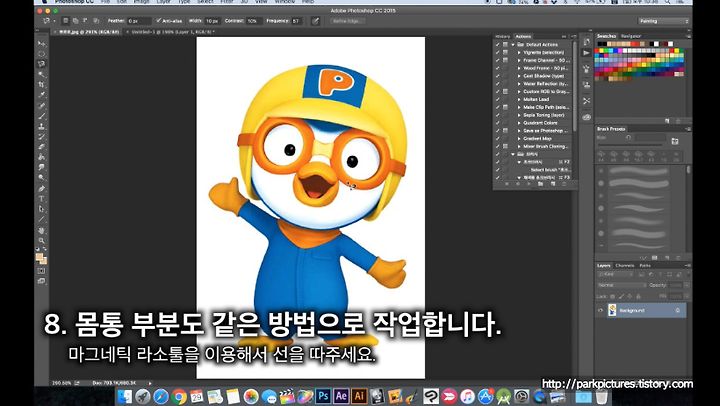The width and height of the screenshot is (720, 406).
Task: Toggle checkmark for Default Actions set
Action: [x=497, y=45]
